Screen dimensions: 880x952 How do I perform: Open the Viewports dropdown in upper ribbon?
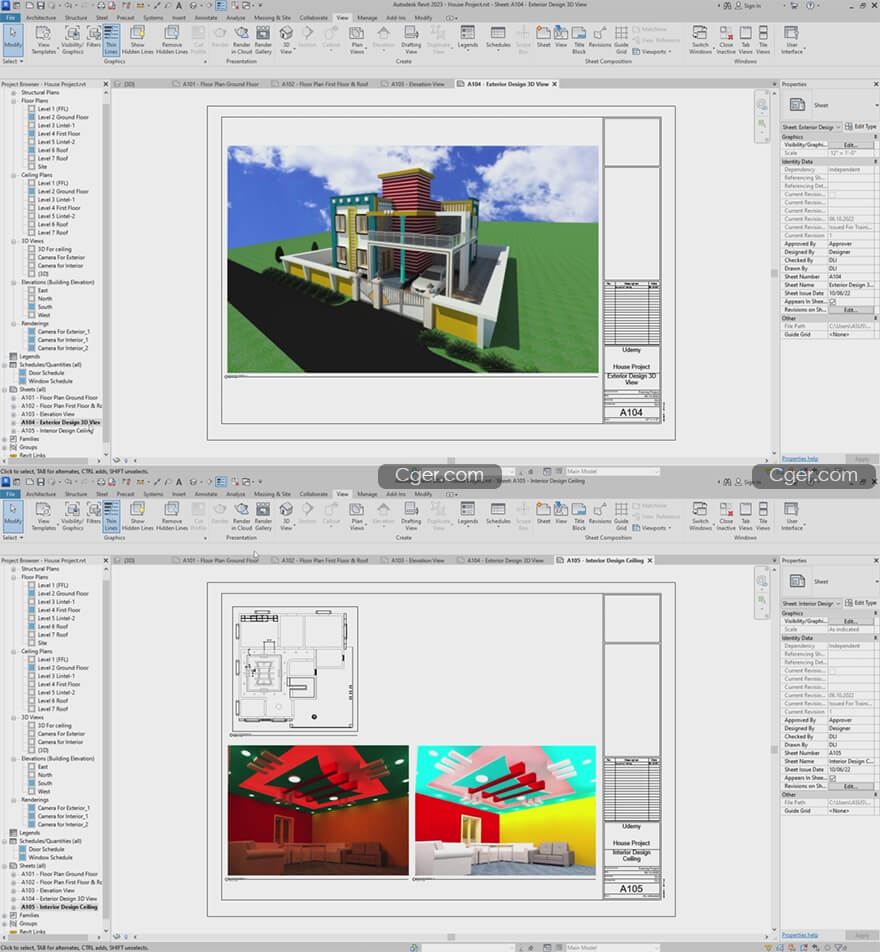(653, 52)
